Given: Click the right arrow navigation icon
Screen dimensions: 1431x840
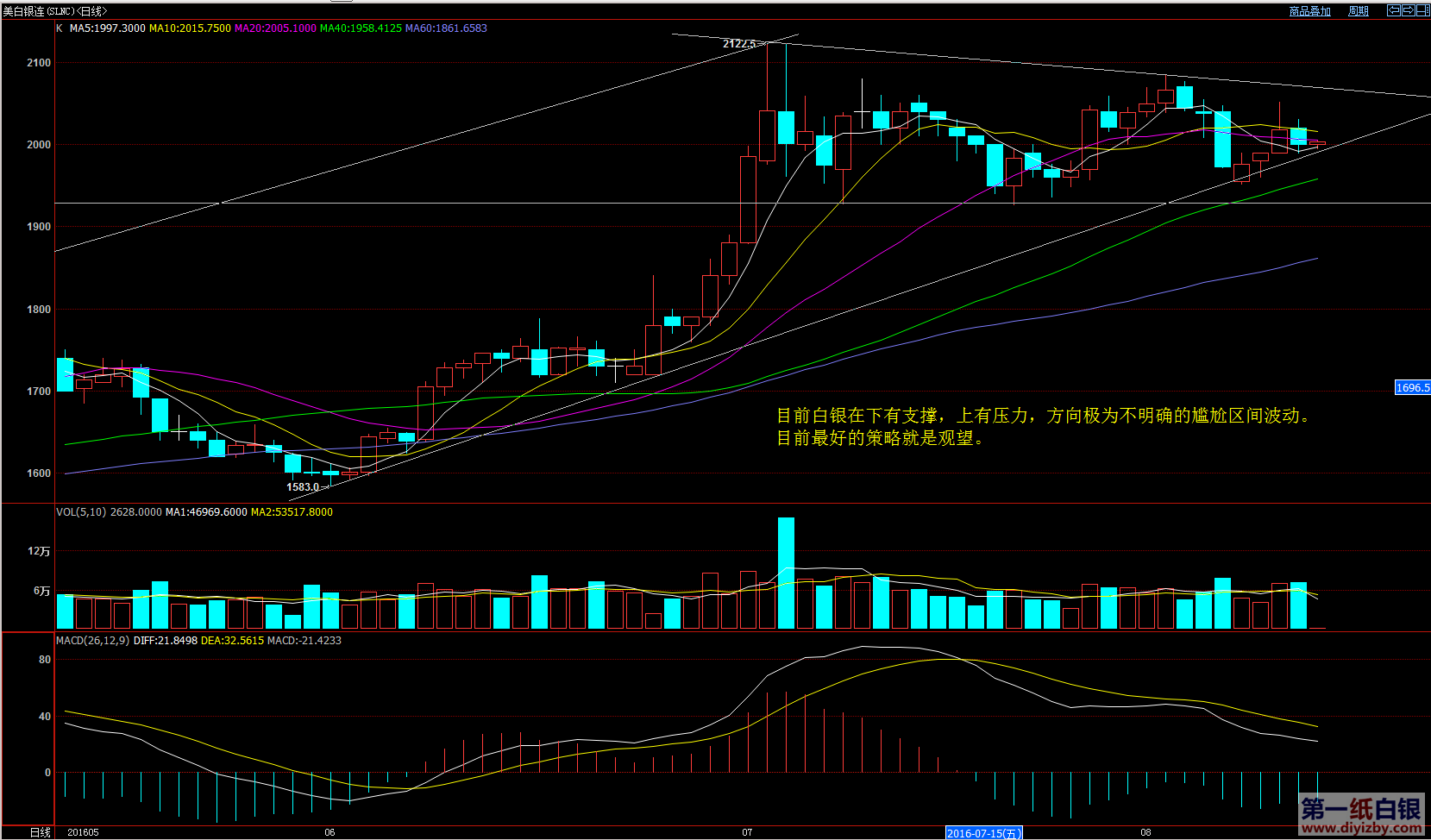Looking at the screenshot, I should [1408, 10].
